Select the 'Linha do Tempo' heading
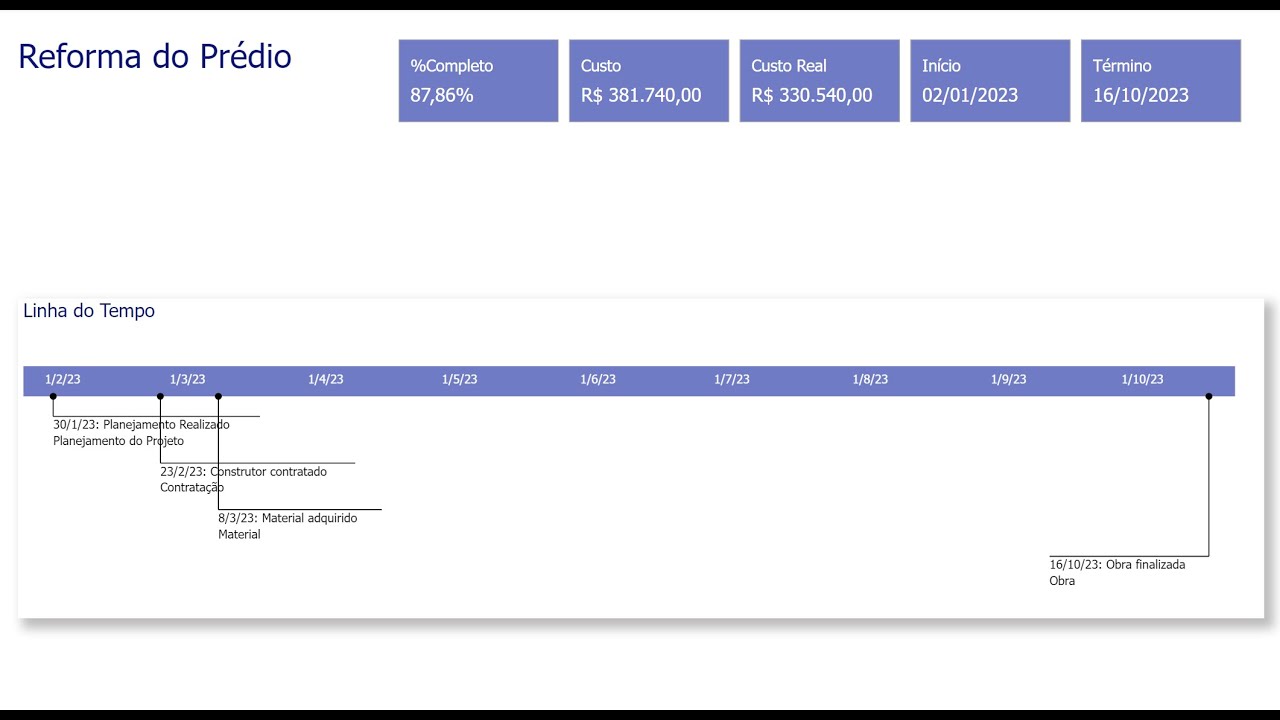 coord(89,311)
